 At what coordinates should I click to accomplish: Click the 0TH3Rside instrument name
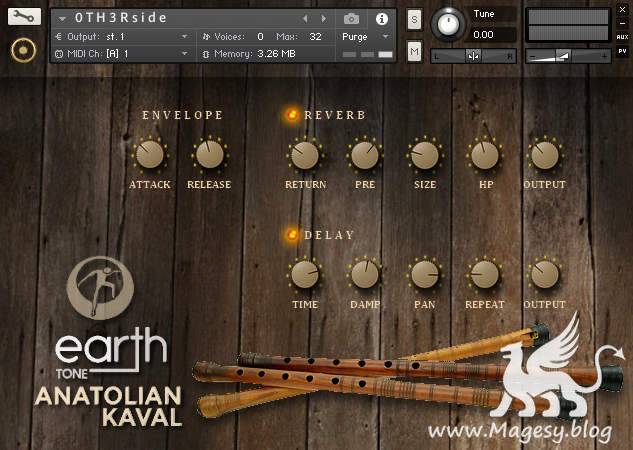coord(121,18)
